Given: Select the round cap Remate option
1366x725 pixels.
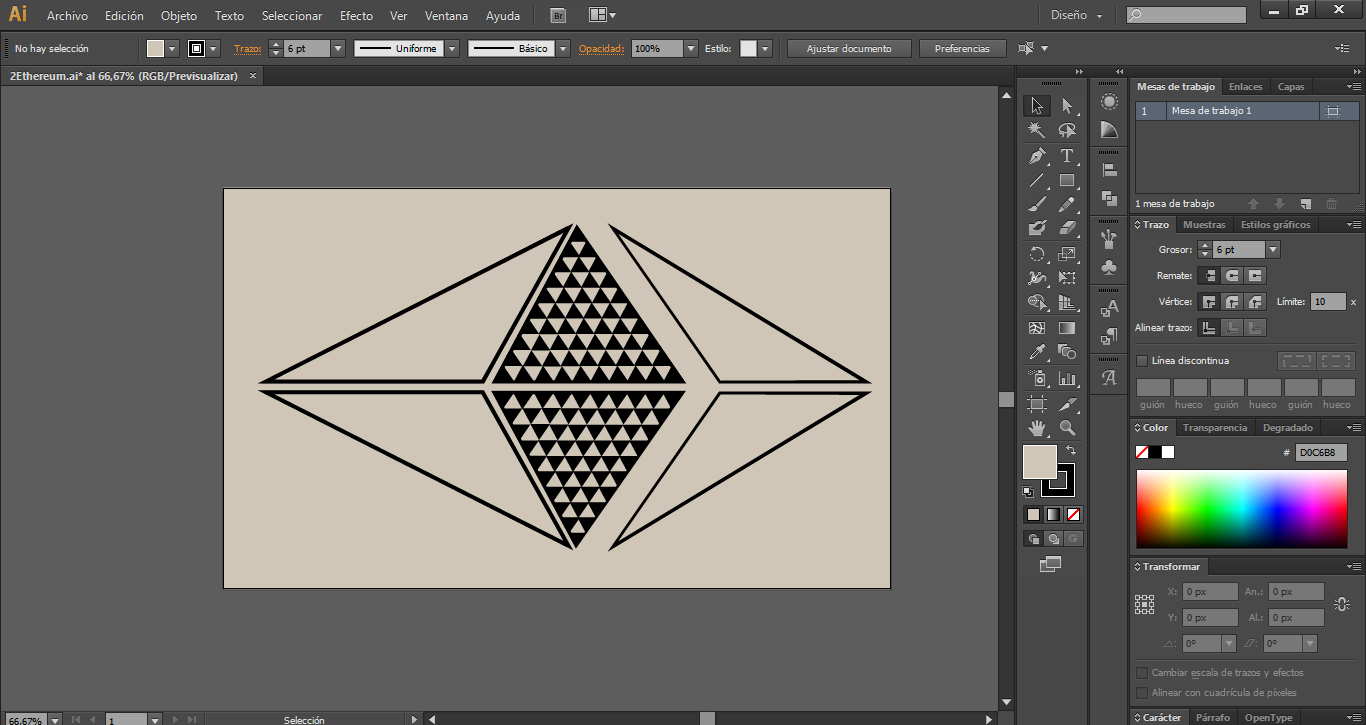Looking at the screenshot, I should (x=1232, y=276).
